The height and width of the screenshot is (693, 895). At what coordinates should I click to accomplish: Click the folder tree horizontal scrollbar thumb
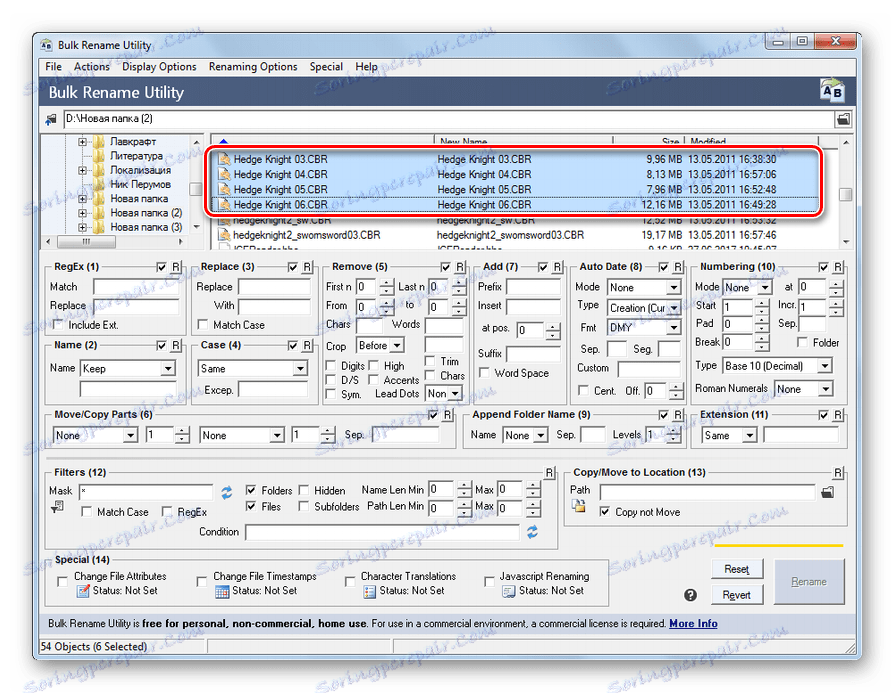point(86,241)
